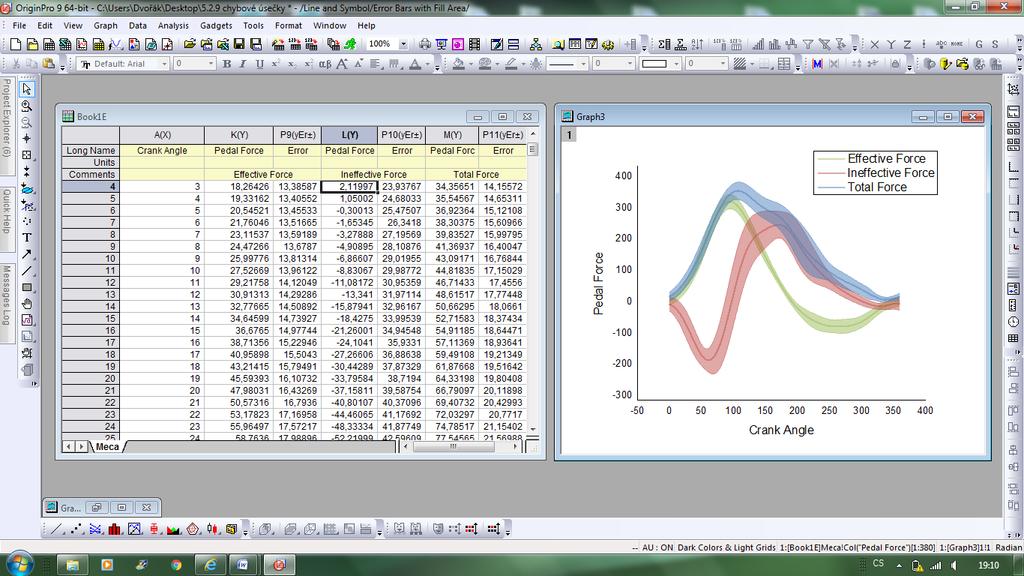Viewport: 1024px width, 576px height.
Task: Open the Default: Arial font dropdown
Action: coord(165,64)
